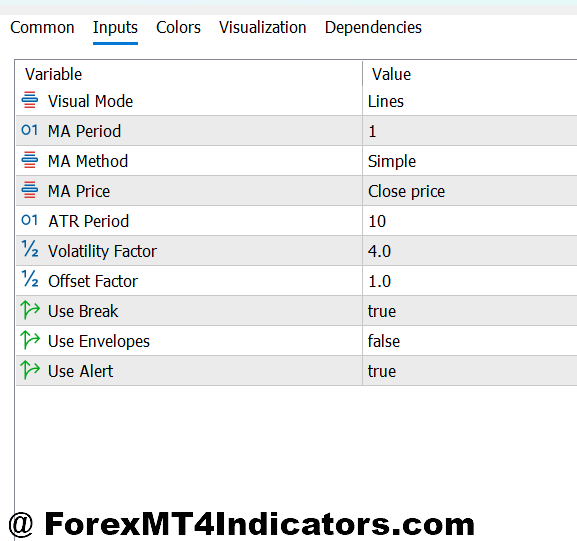The height and width of the screenshot is (541, 577).
Task: Select the 'MA Method' variable name
Action: (x=88, y=162)
